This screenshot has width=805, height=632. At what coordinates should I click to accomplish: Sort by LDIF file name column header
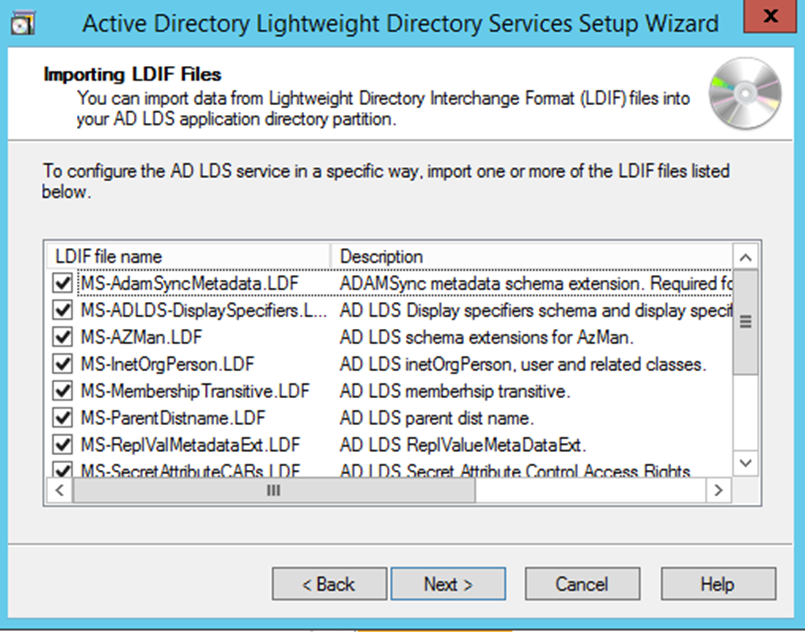pyautogui.click(x=190, y=256)
